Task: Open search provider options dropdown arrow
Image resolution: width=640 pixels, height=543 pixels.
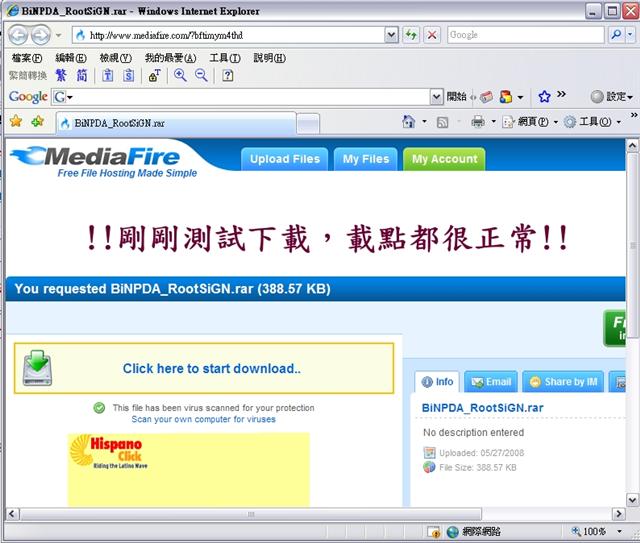Action: tap(631, 35)
